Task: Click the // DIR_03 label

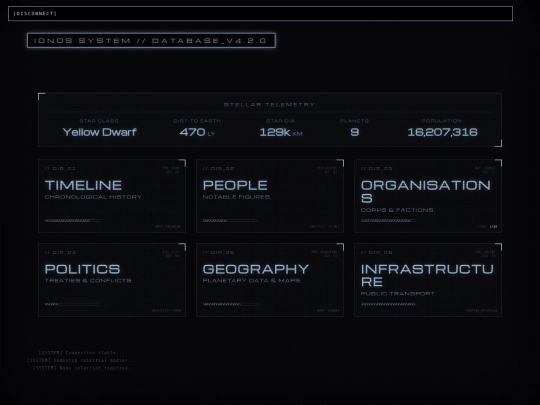Action: [376, 168]
